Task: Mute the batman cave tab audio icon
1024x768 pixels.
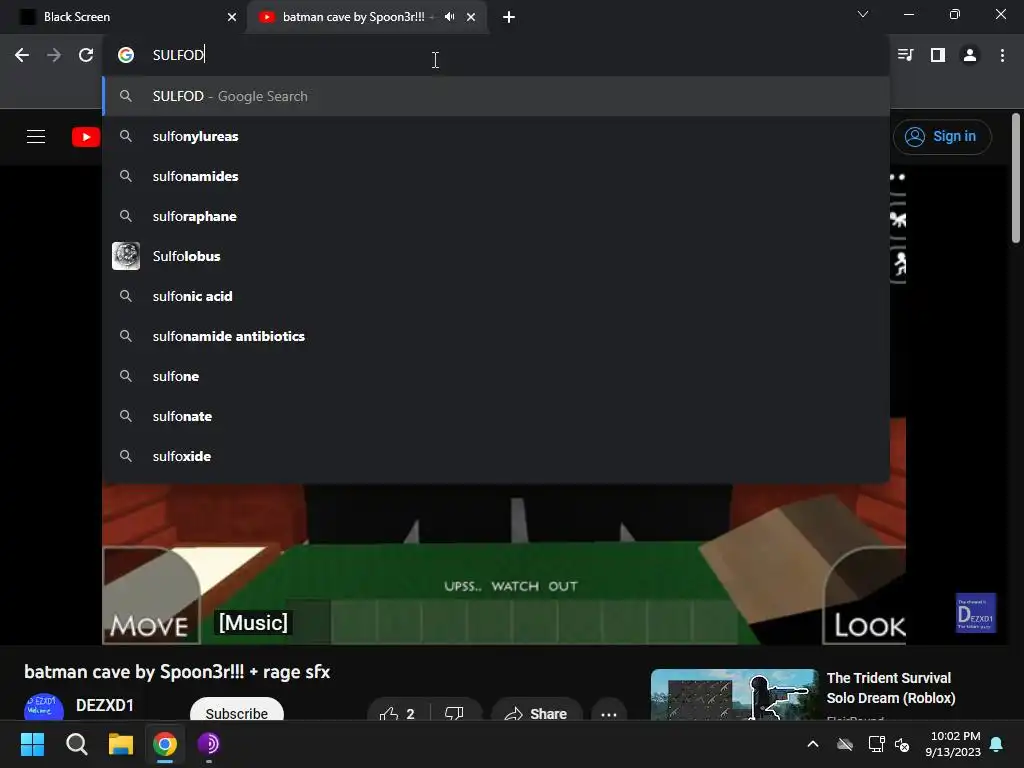Action: click(x=449, y=17)
